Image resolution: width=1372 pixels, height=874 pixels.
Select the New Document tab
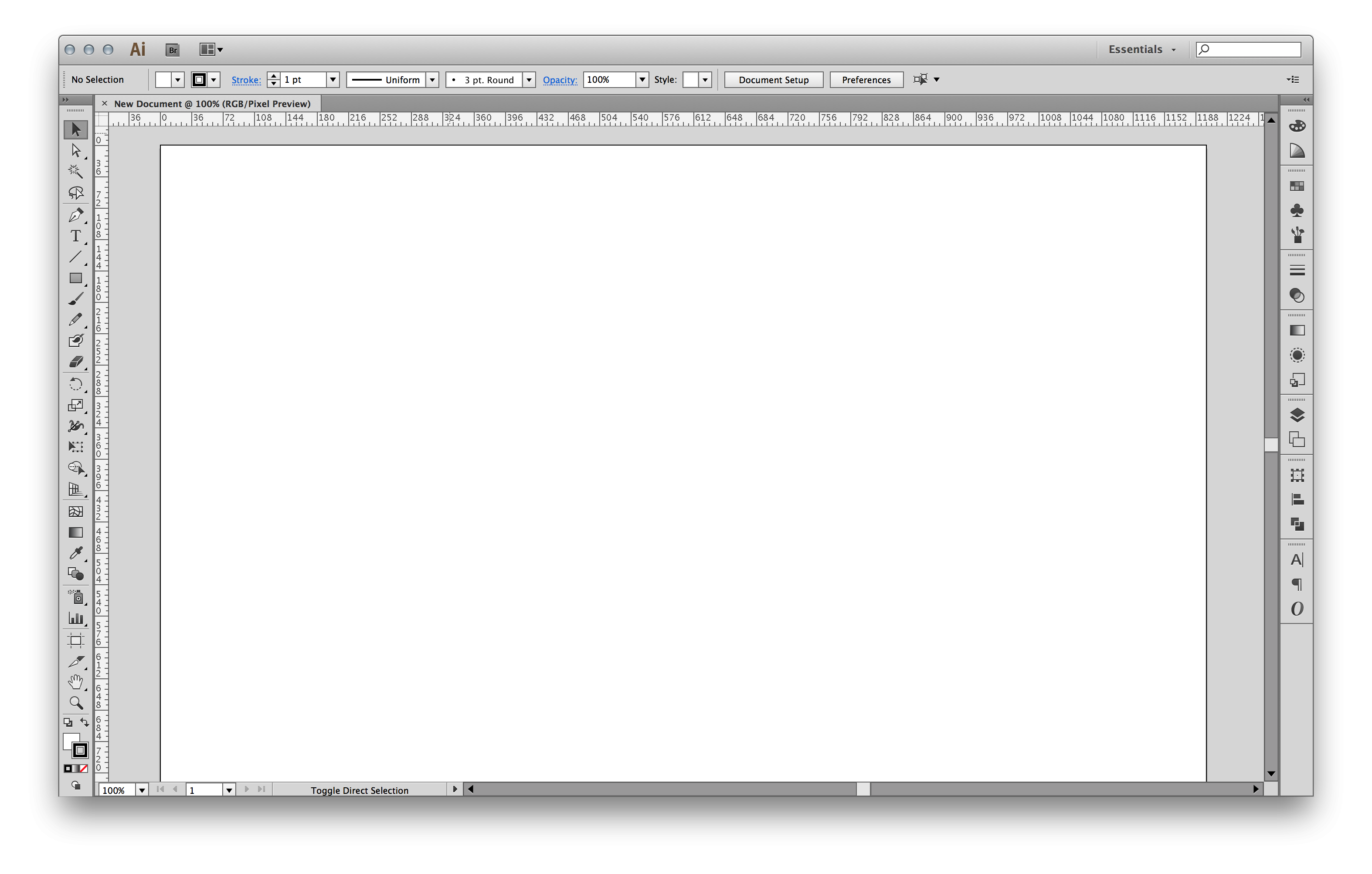point(212,104)
